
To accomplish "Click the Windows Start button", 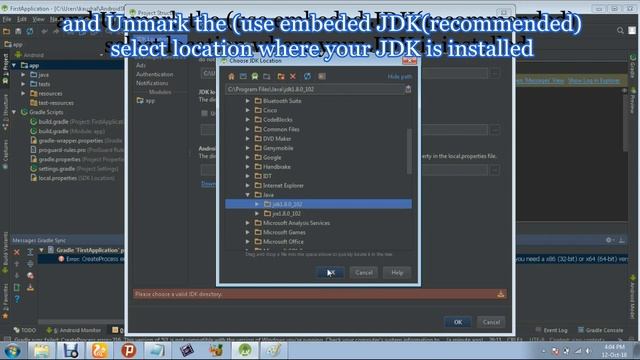I will click(12, 351).
